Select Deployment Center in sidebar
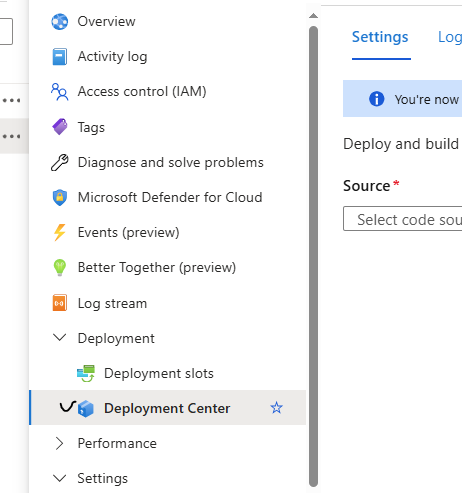This screenshot has width=462, height=493. tap(168, 408)
